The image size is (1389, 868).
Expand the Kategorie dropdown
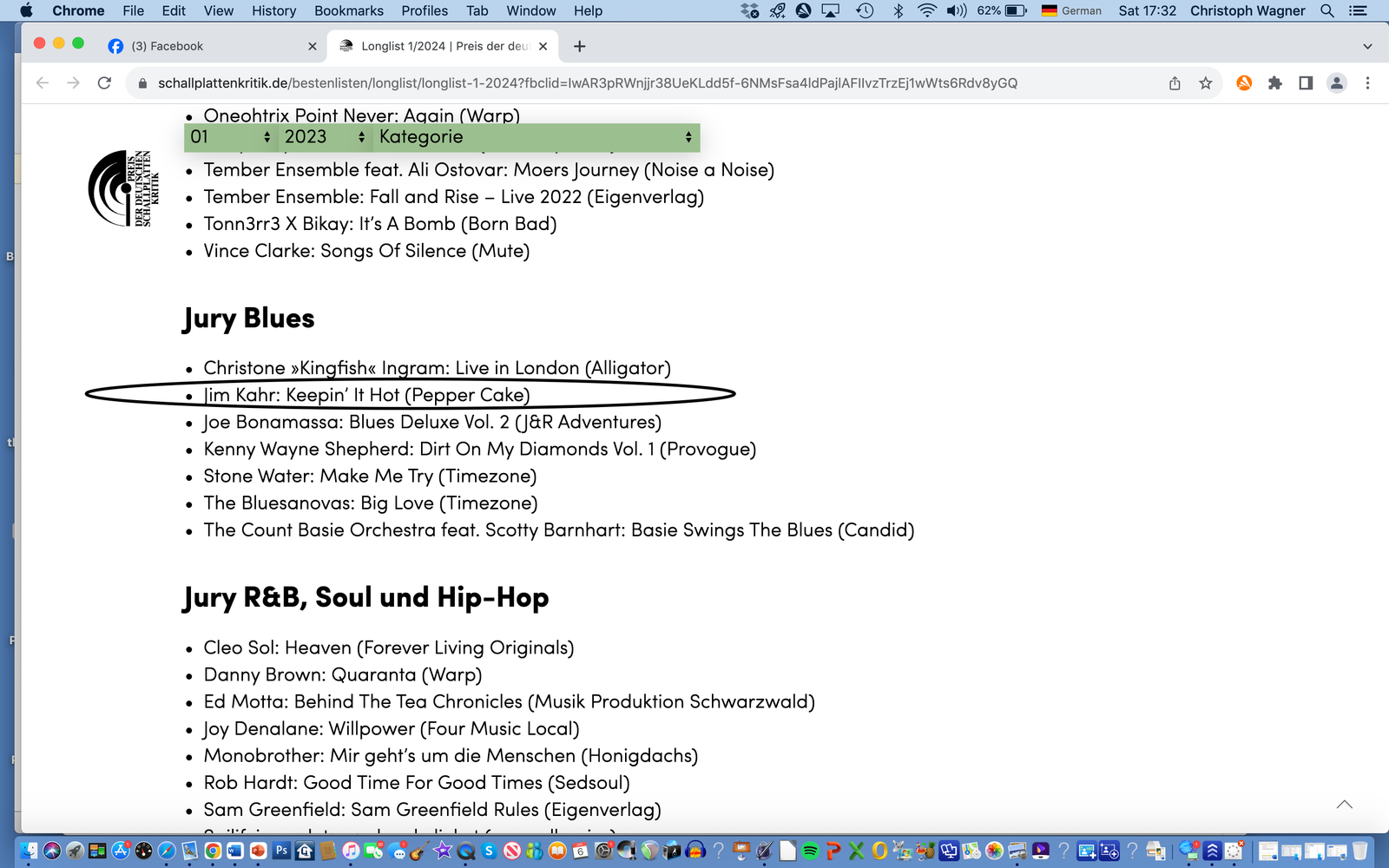[535, 137]
